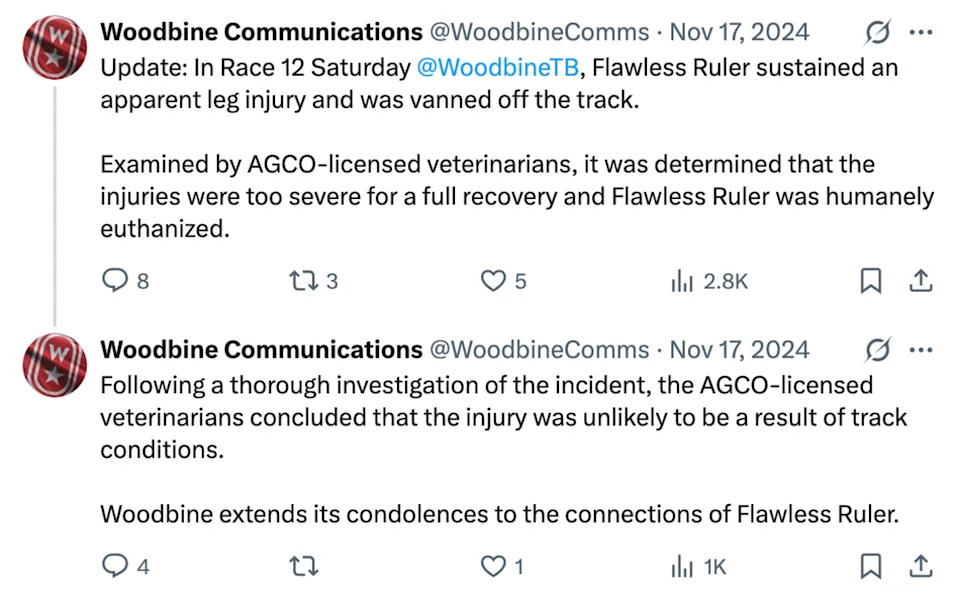Open the Nov 17, 2024 timestamp of second tweet
The image size is (960, 600).
point(739,350)
